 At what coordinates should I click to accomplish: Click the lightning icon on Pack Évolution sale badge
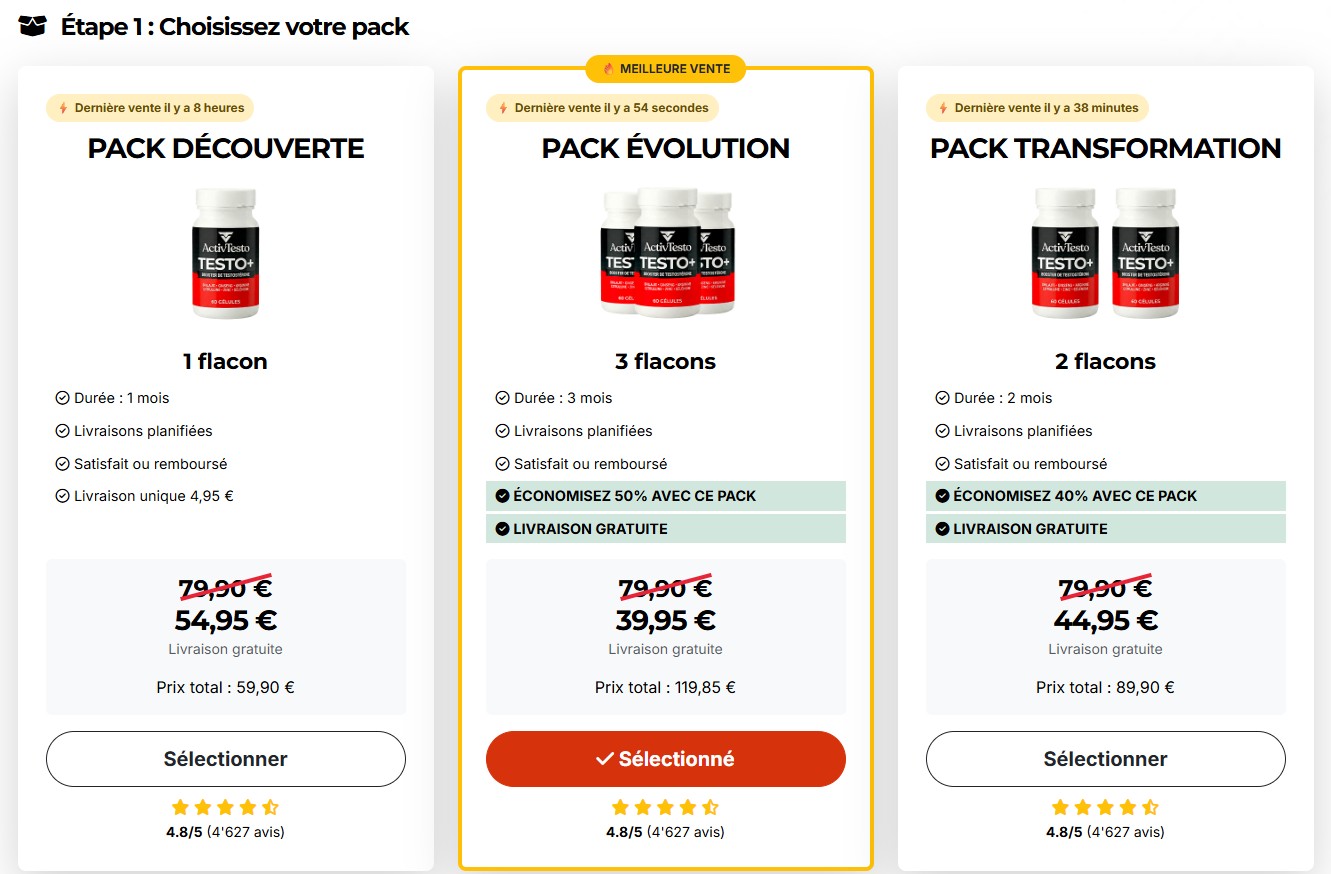point(501,108)
